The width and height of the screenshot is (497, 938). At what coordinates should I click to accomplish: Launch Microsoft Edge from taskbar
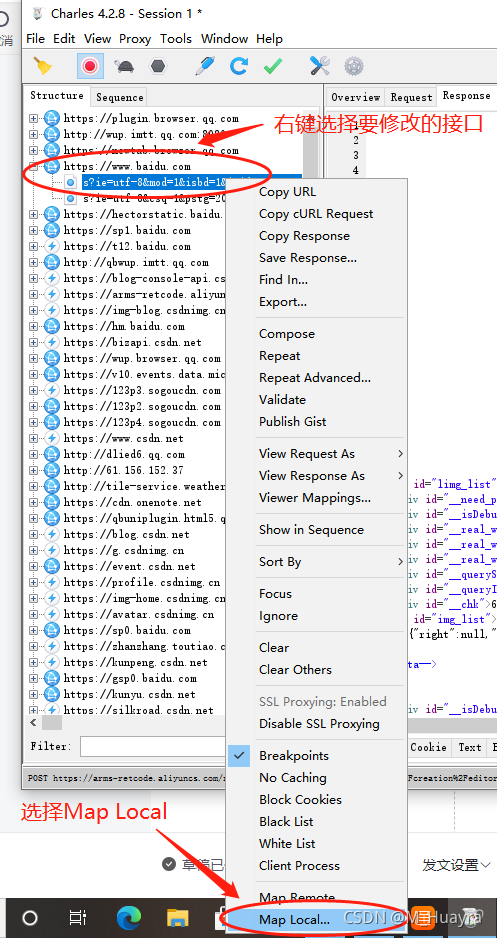click(x=127, y=917)
